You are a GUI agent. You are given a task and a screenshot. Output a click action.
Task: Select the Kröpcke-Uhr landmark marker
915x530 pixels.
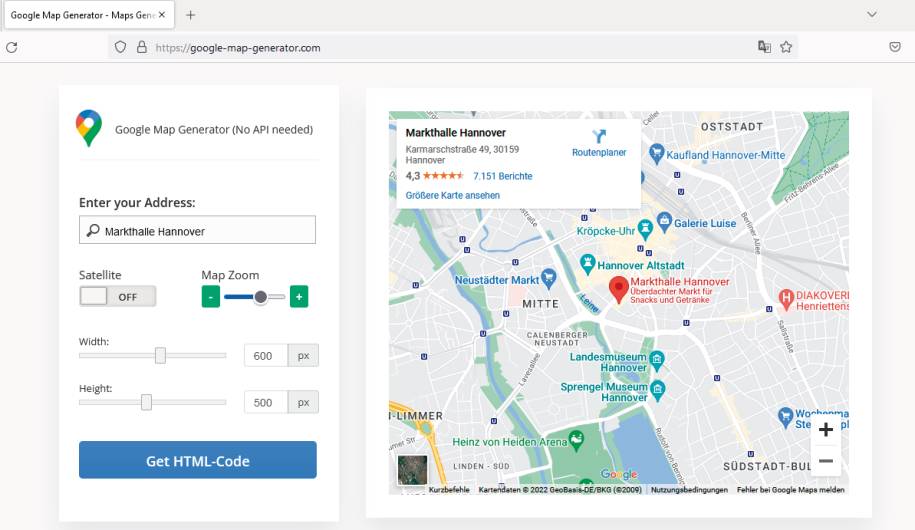645,229
